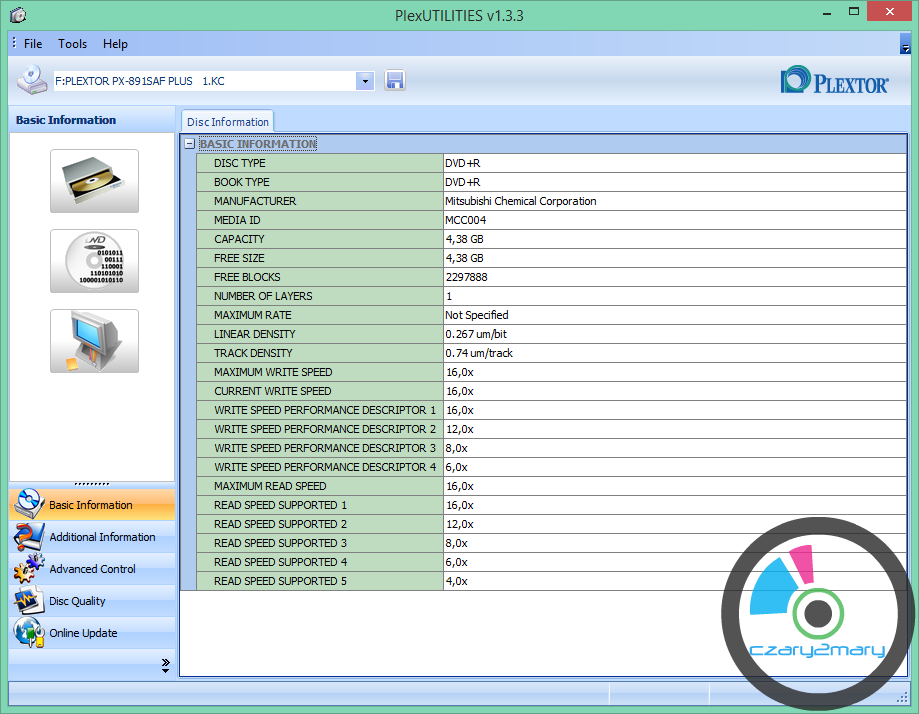Open Advanced Control panel
This screenshot has height=714, width=919.
92,569
